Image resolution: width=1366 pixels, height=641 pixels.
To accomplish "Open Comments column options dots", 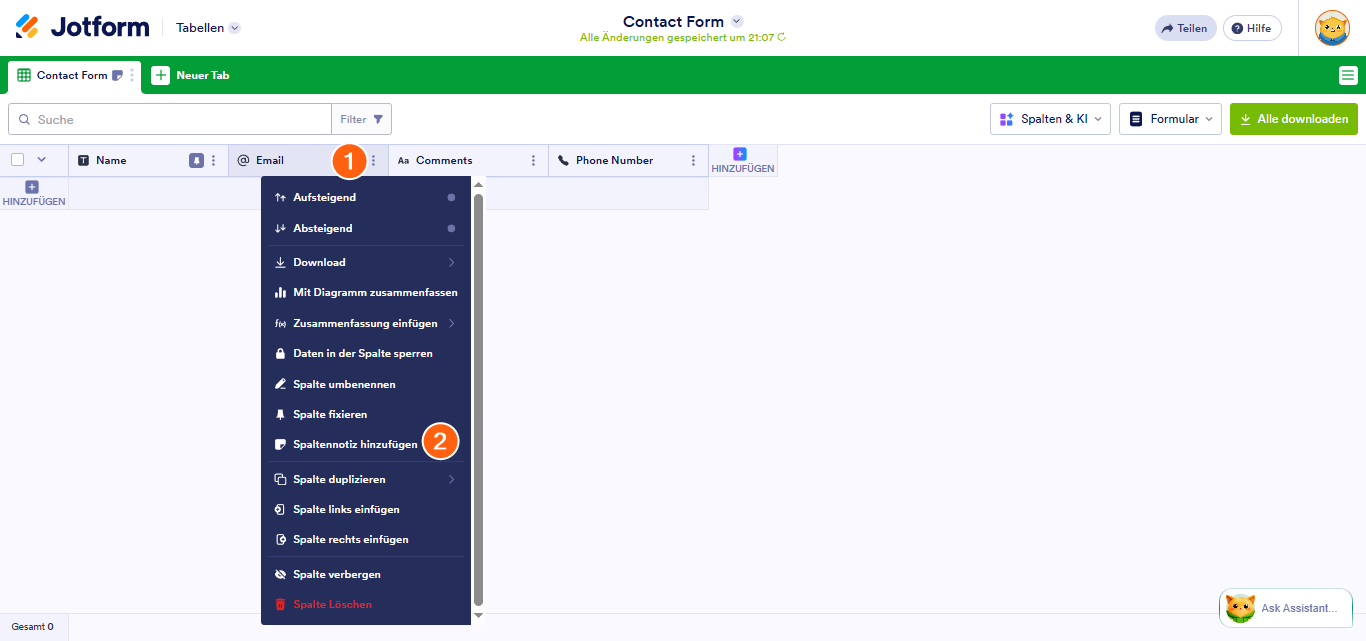I will [533, 160].
